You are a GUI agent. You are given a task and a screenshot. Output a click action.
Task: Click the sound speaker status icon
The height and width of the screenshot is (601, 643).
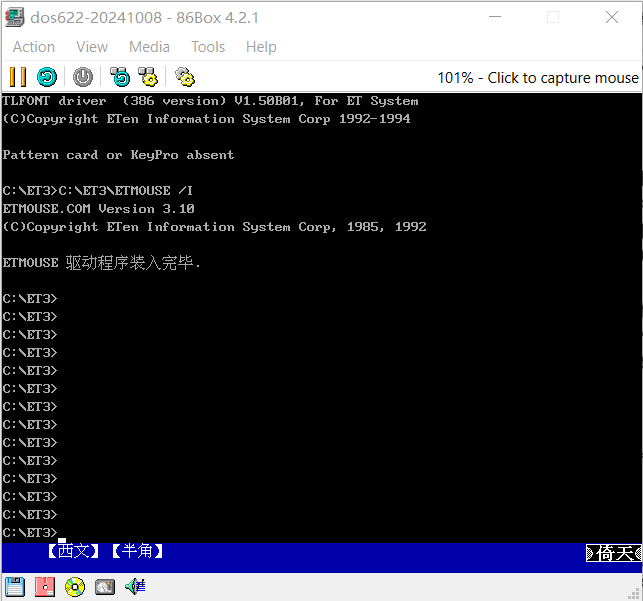(135, 587)
